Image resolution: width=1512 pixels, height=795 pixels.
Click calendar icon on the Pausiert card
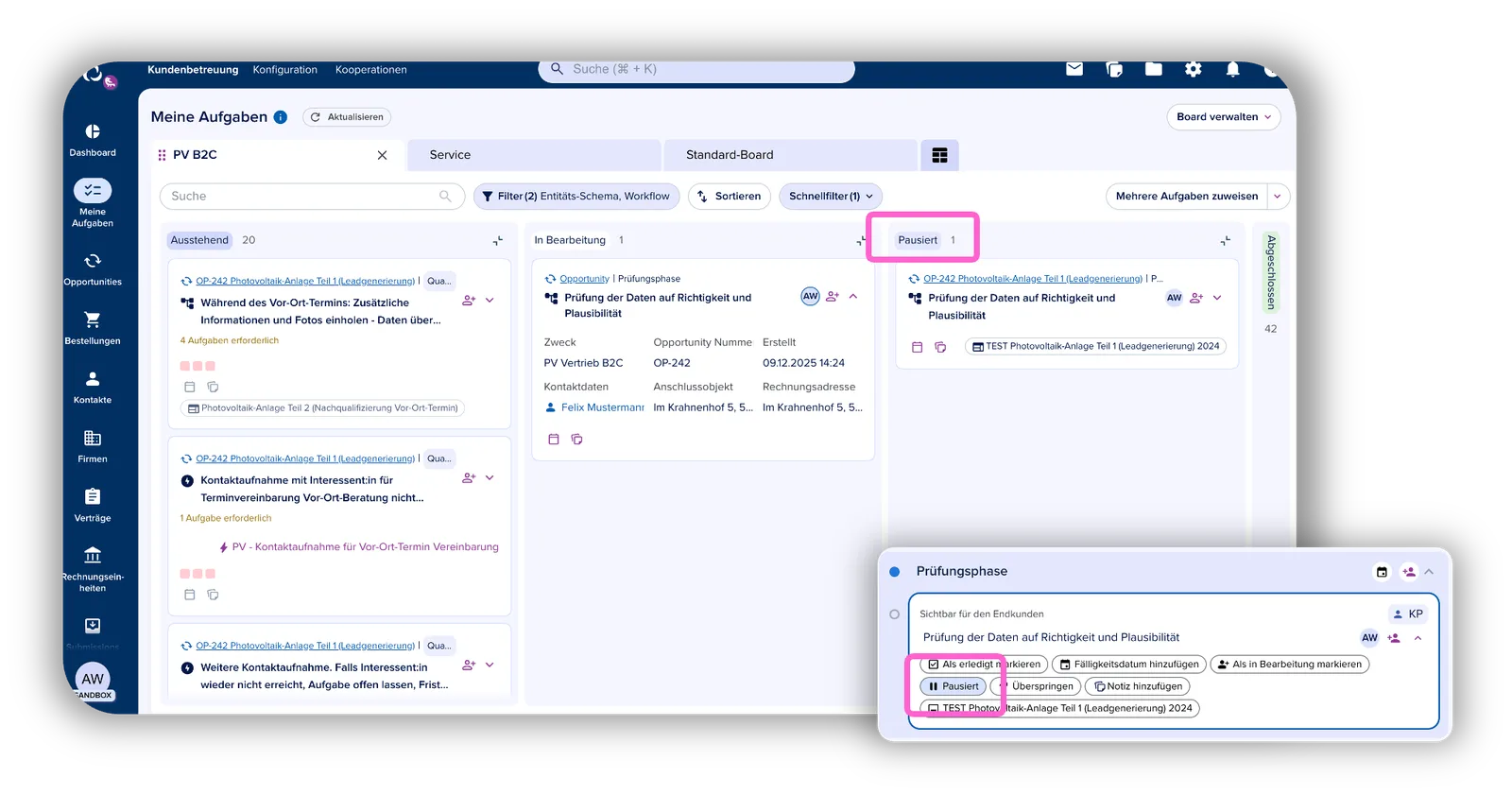point(917,347)
